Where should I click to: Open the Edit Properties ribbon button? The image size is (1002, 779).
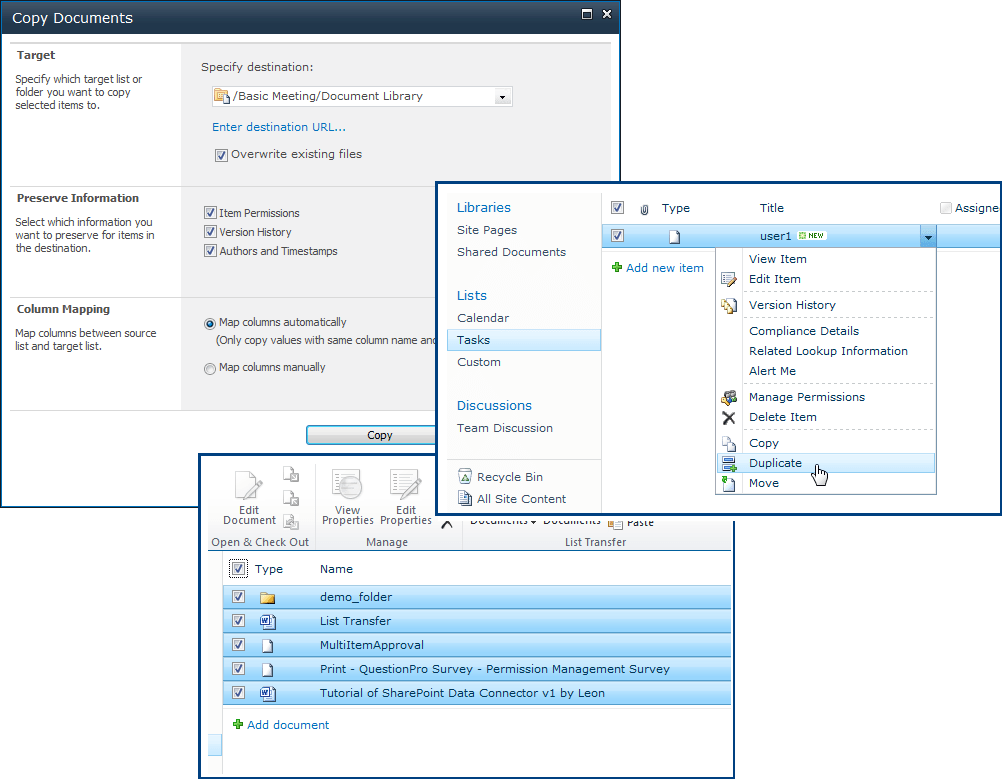click(x=406, y=498)
